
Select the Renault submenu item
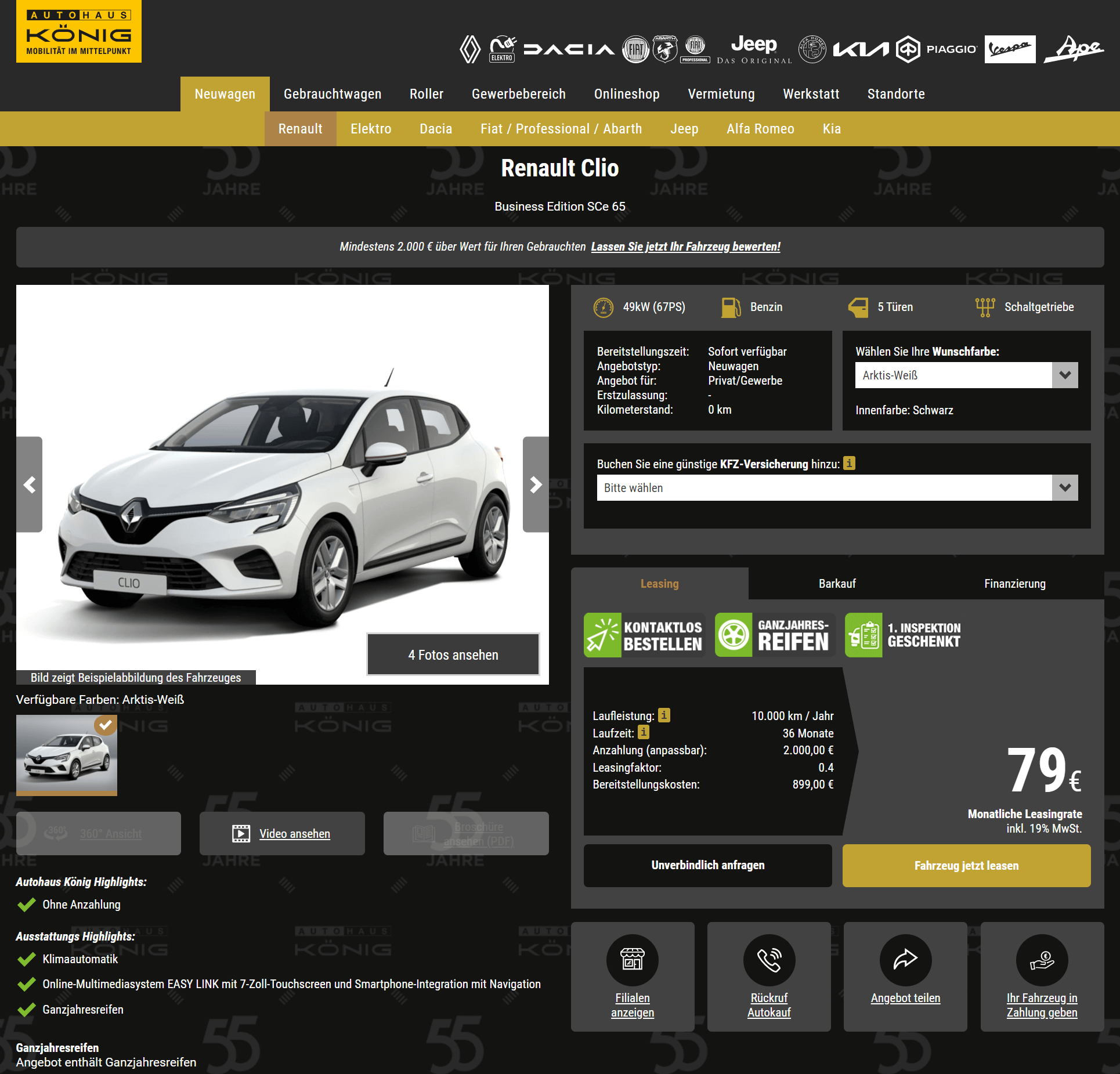300,129
